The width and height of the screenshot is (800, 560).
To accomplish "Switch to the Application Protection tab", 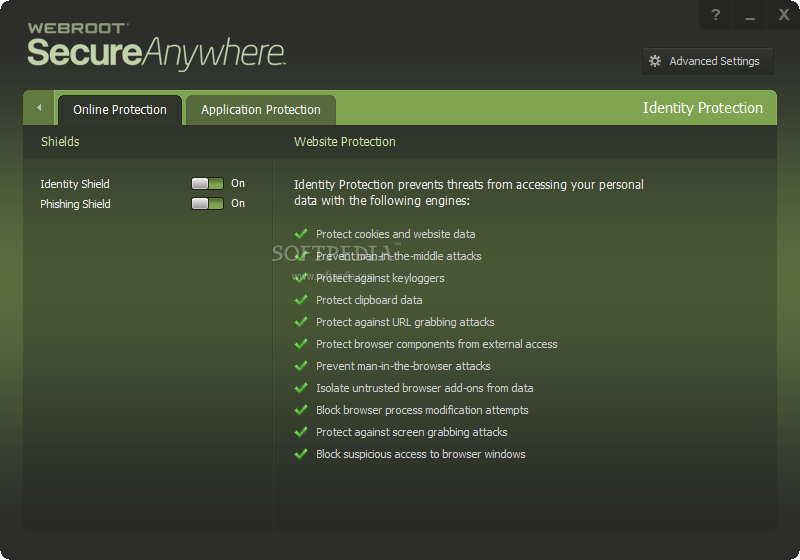I will coord(261,110).
